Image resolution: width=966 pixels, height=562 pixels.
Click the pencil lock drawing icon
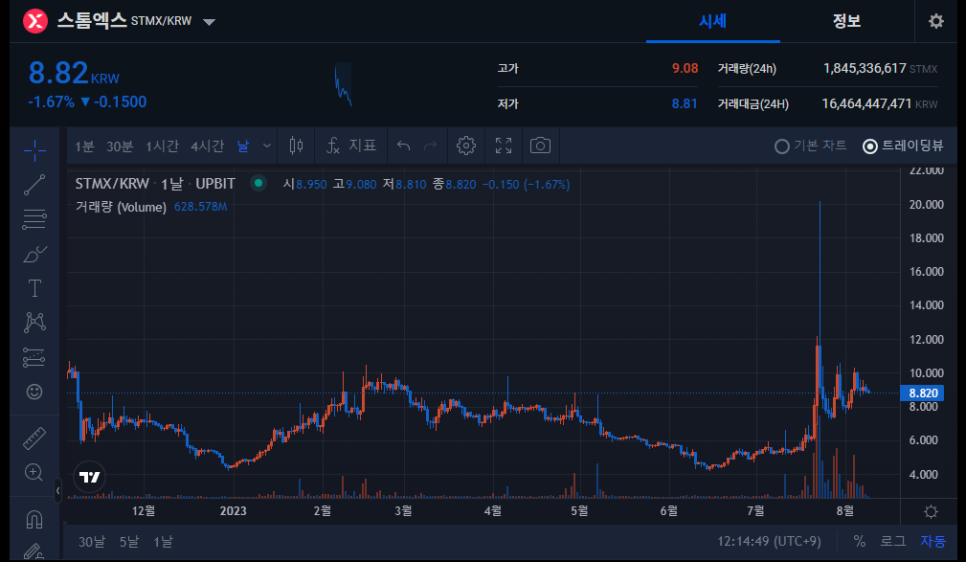(x=34, y=551)
